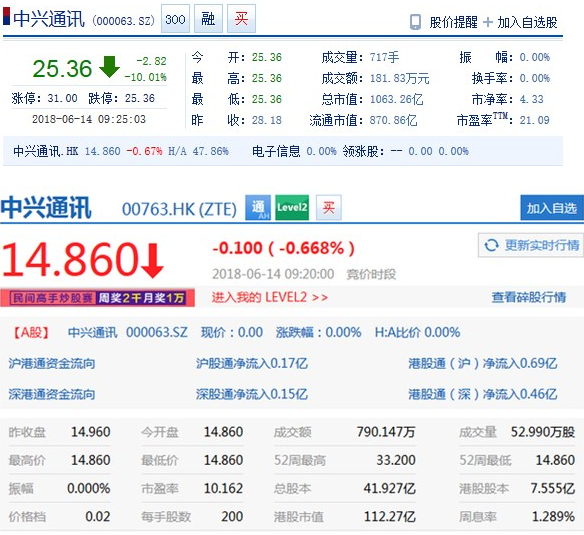Click the H/A 47.86% ratio text
Image resolution: width=584 pixels, height=535 pixels.
point(199,151)
